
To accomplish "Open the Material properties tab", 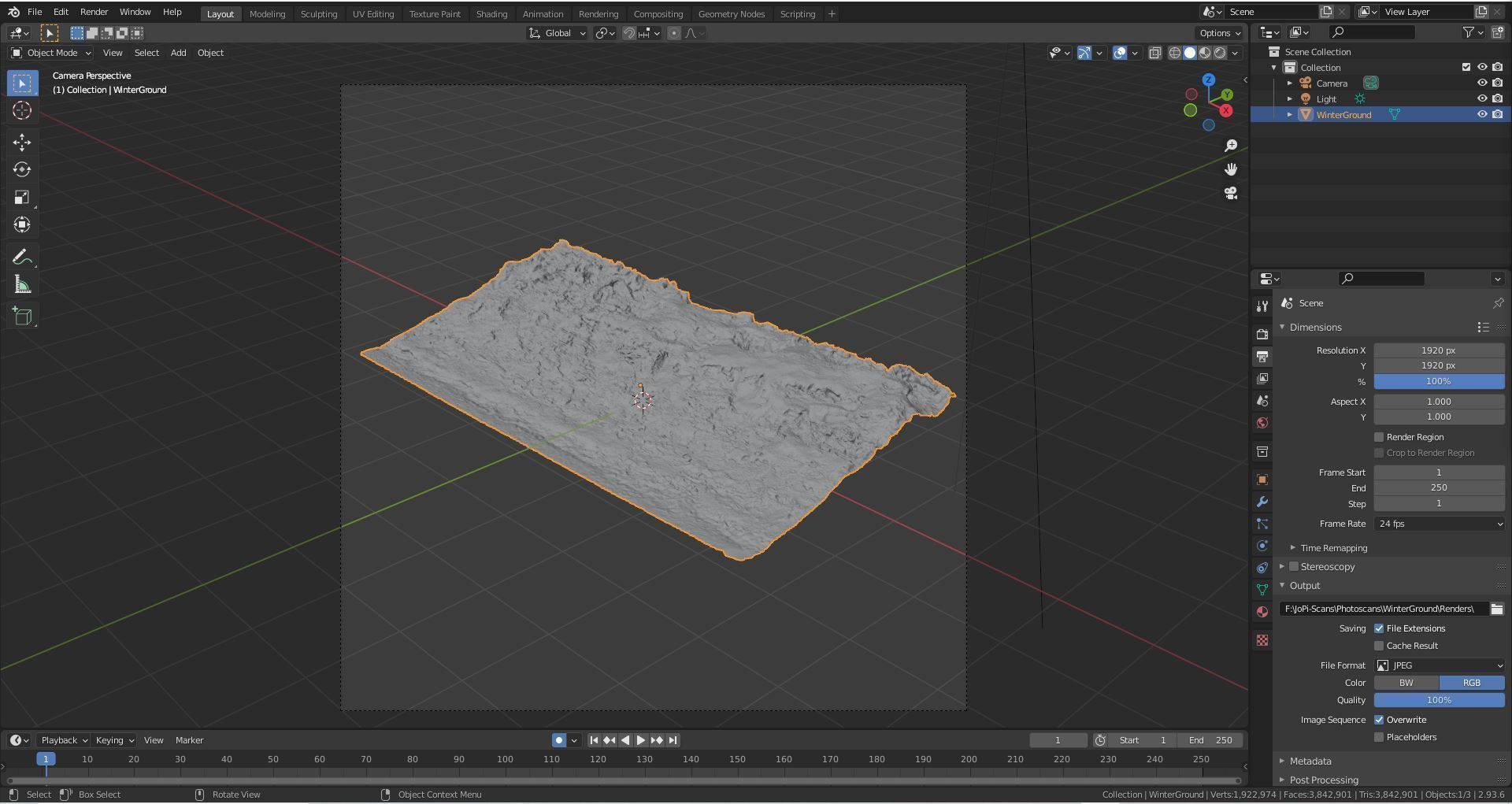I will [x=1262, y=612].
